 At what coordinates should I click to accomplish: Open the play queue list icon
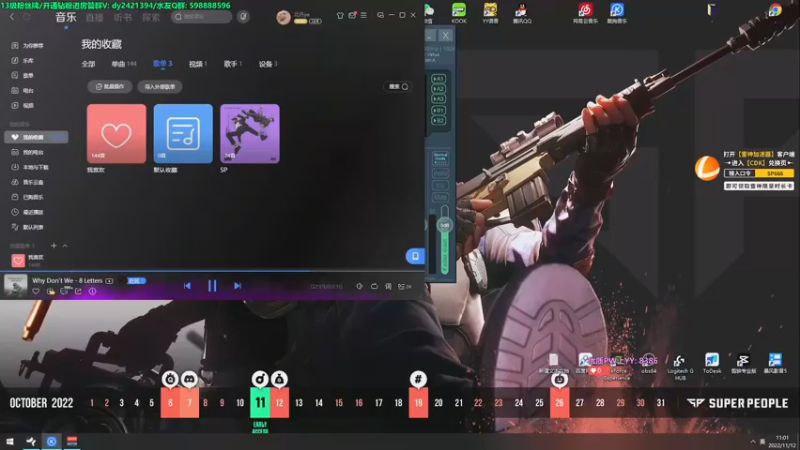coord(404,286)
